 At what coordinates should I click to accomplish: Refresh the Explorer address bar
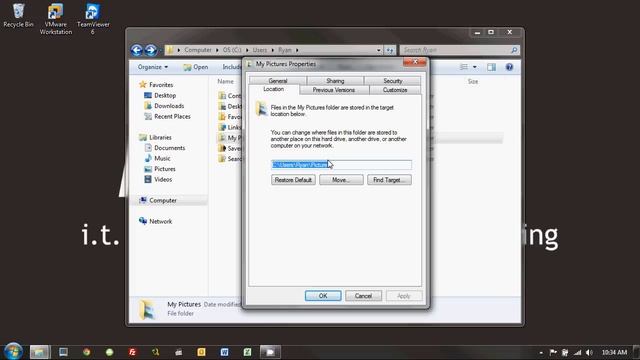coord(390,50)
